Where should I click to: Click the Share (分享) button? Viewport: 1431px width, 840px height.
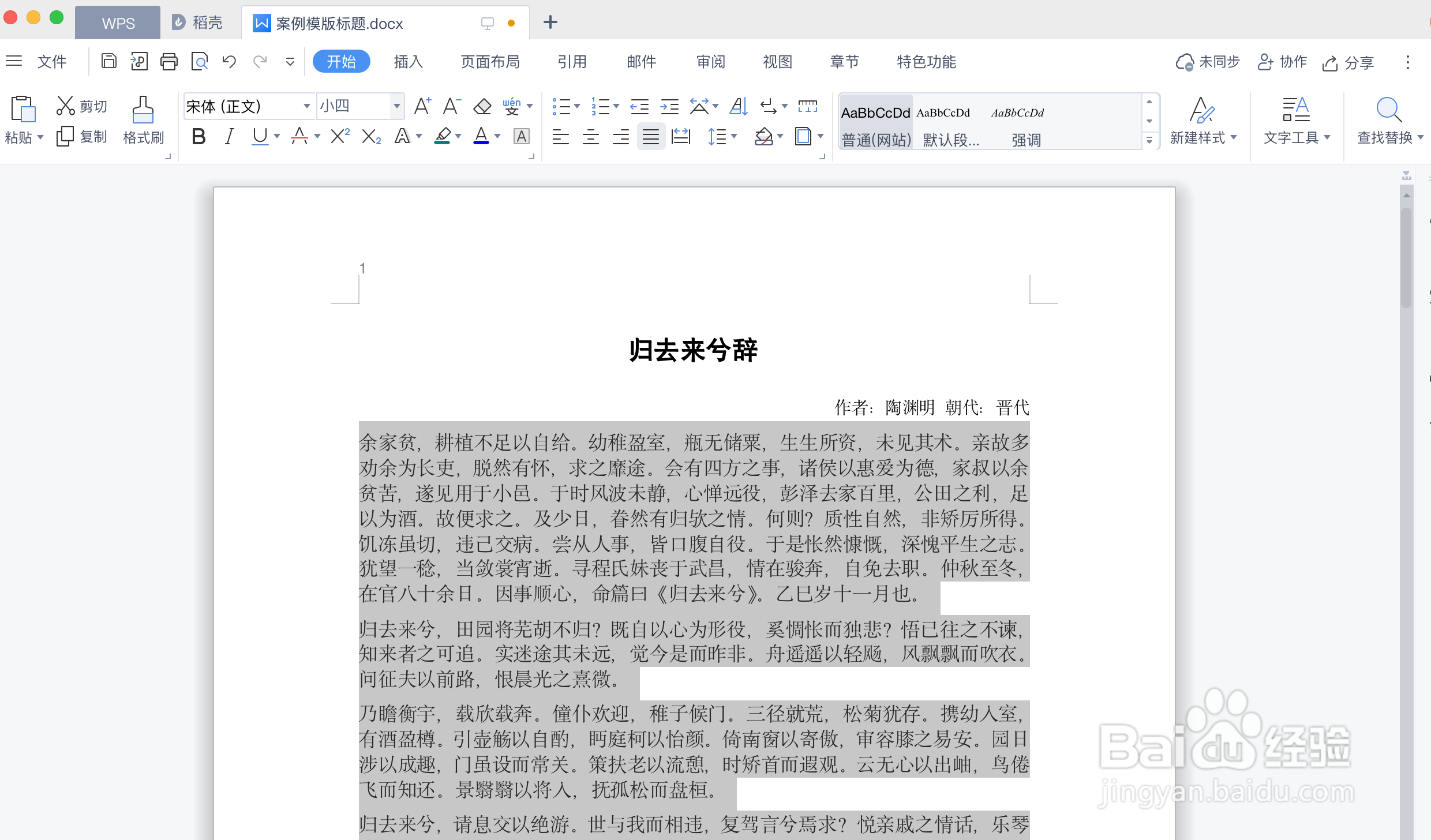point(1348,62)
